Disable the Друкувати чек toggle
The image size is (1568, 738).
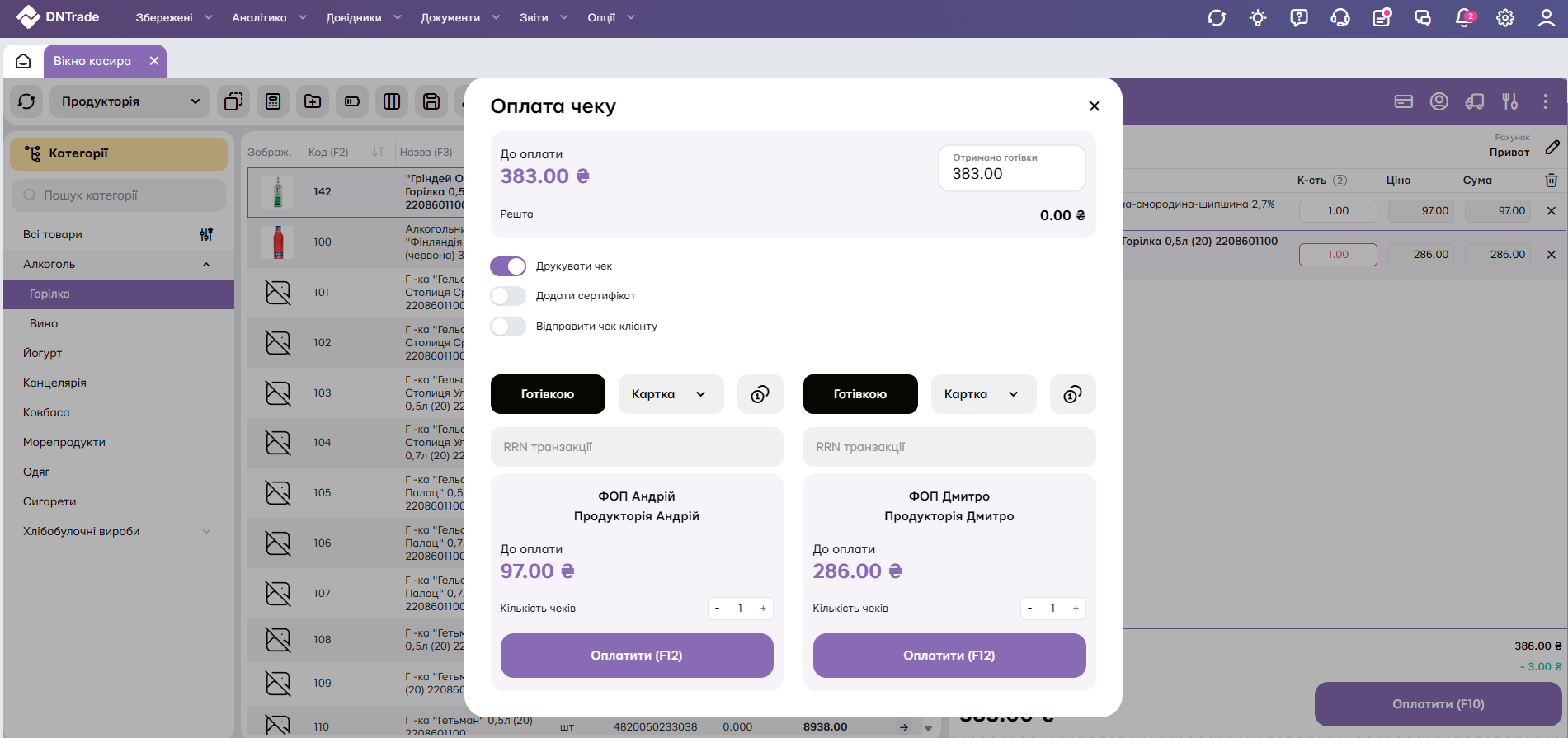pos(508,266)
